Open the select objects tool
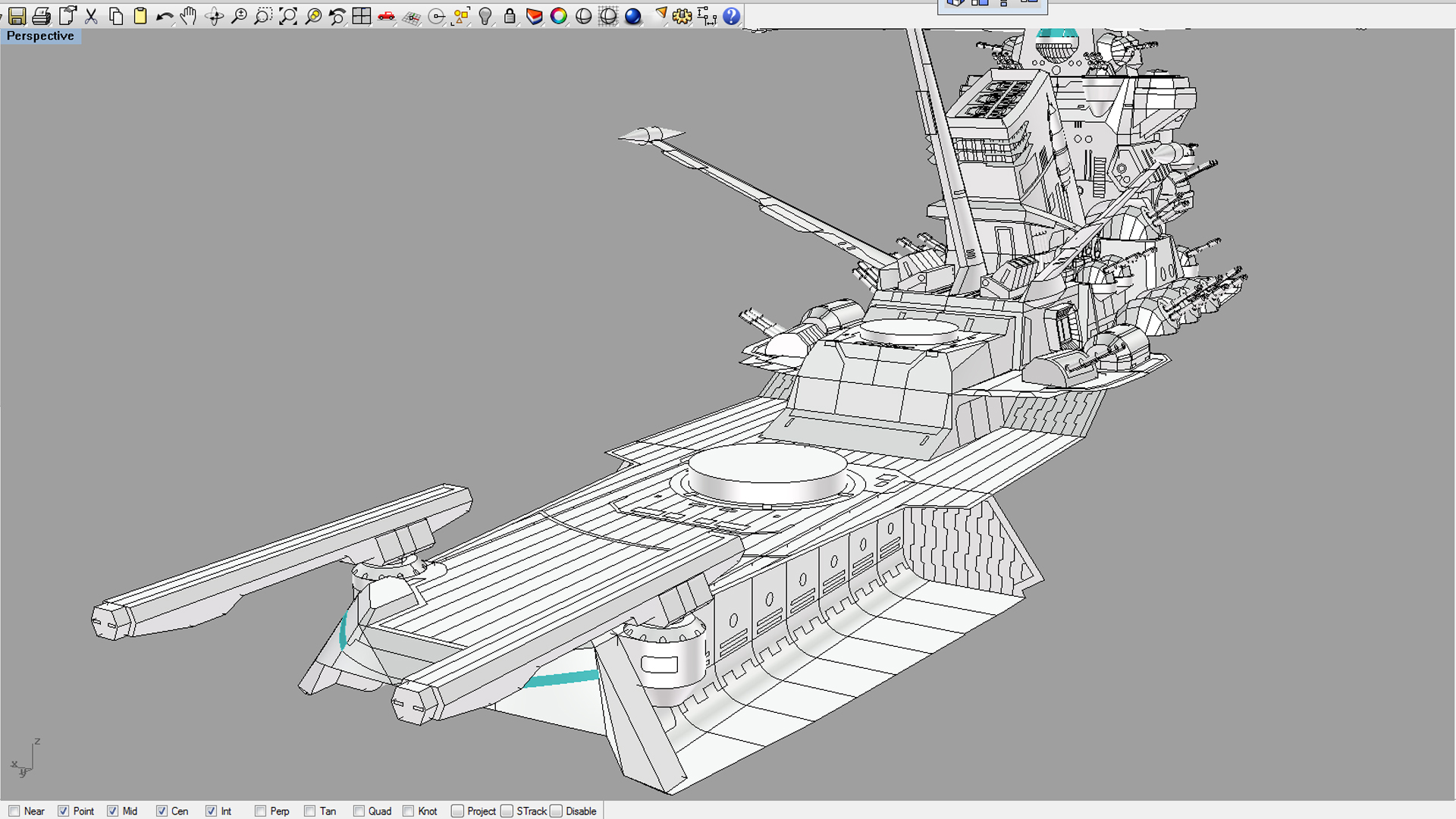 click(461, 16)
